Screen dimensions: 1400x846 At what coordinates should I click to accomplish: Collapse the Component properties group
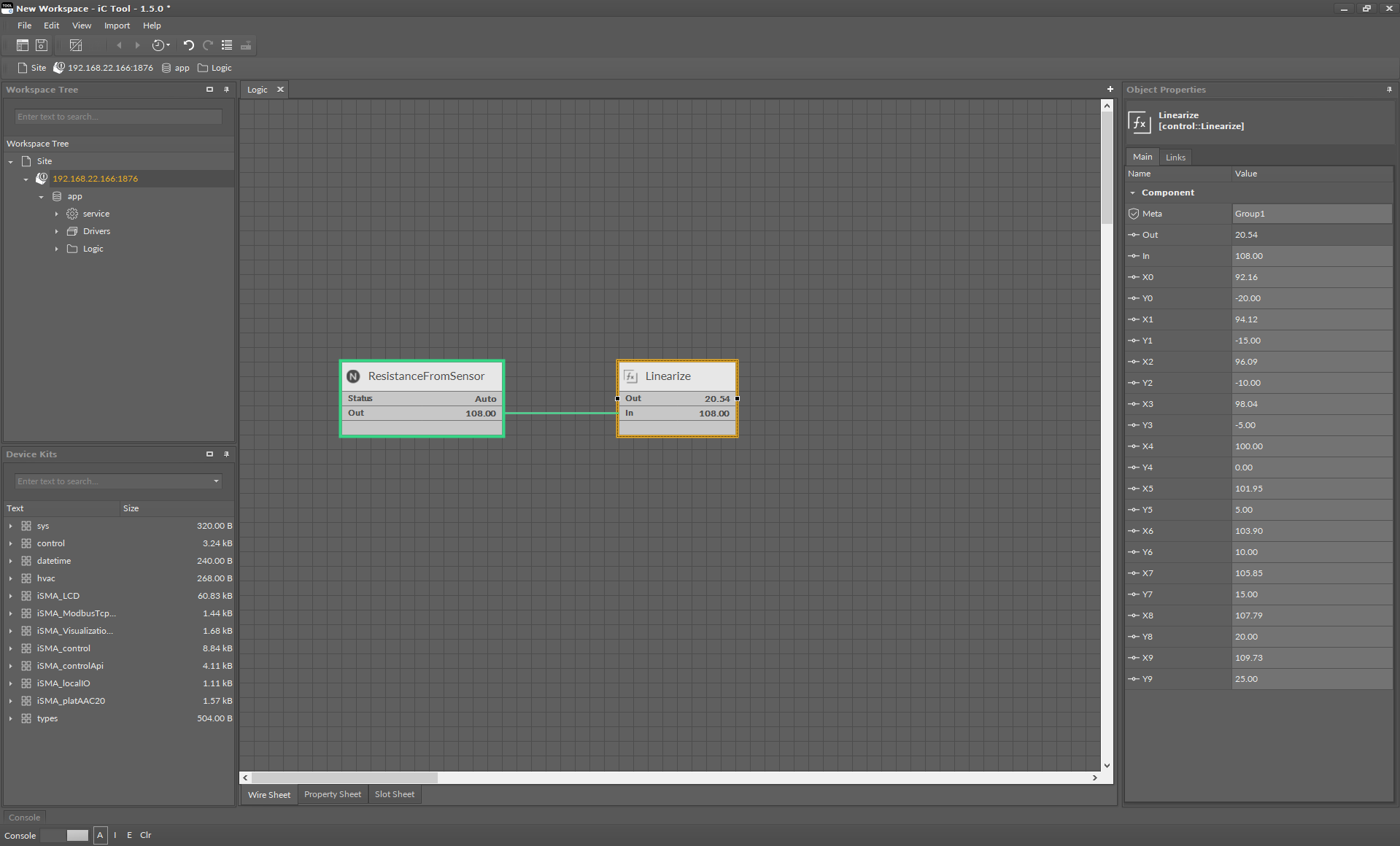(1132, 193)
